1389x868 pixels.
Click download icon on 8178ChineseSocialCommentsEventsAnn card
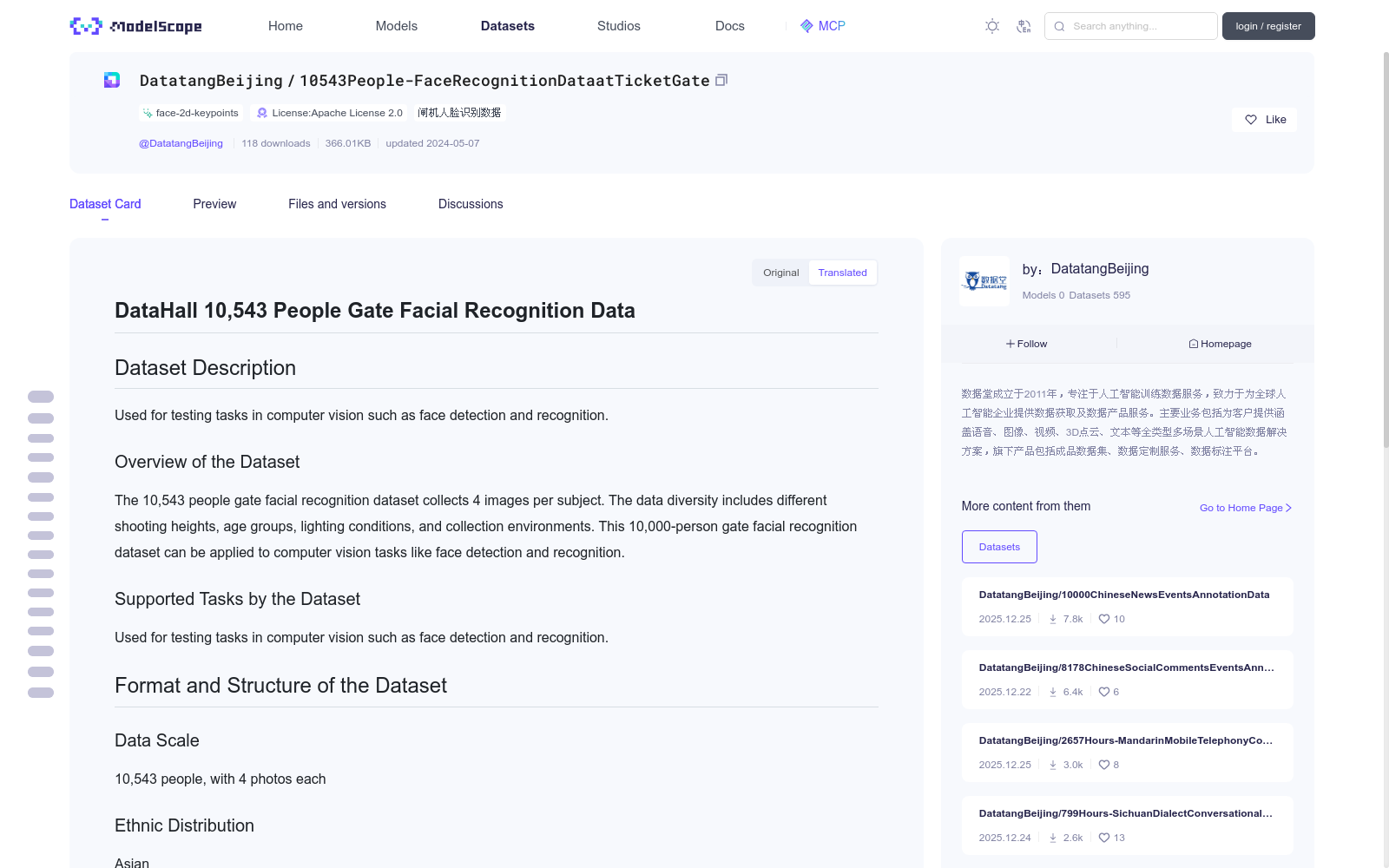click(x=1053, y=692)
